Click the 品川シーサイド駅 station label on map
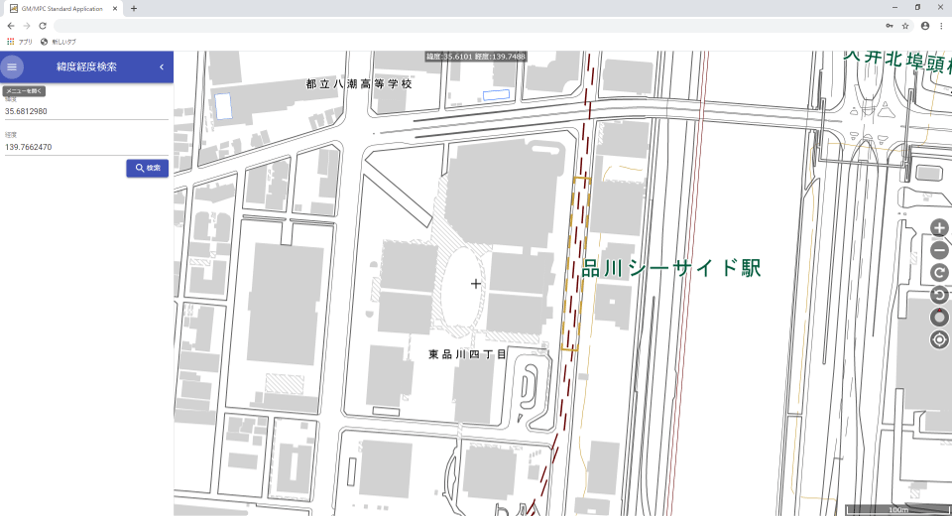952x516 pixels. [671, 268]
